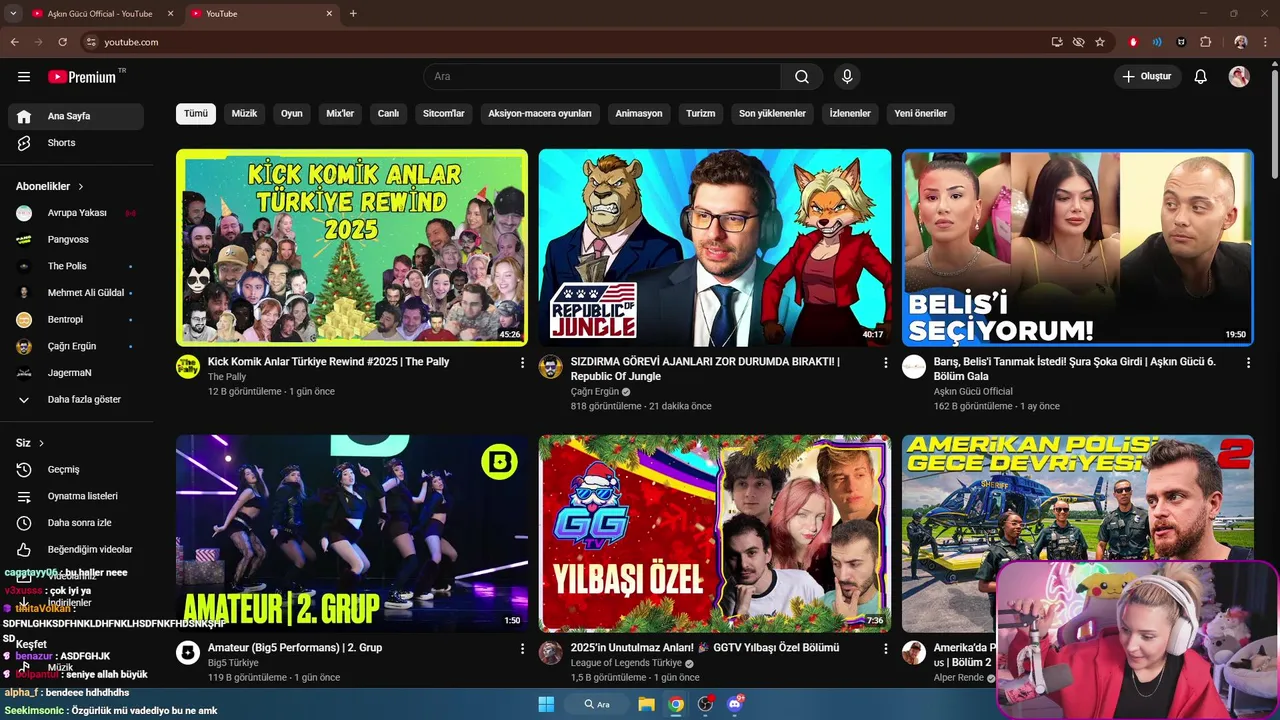Play Republic of Jungle video thumbnail

[x=715, y=247]
